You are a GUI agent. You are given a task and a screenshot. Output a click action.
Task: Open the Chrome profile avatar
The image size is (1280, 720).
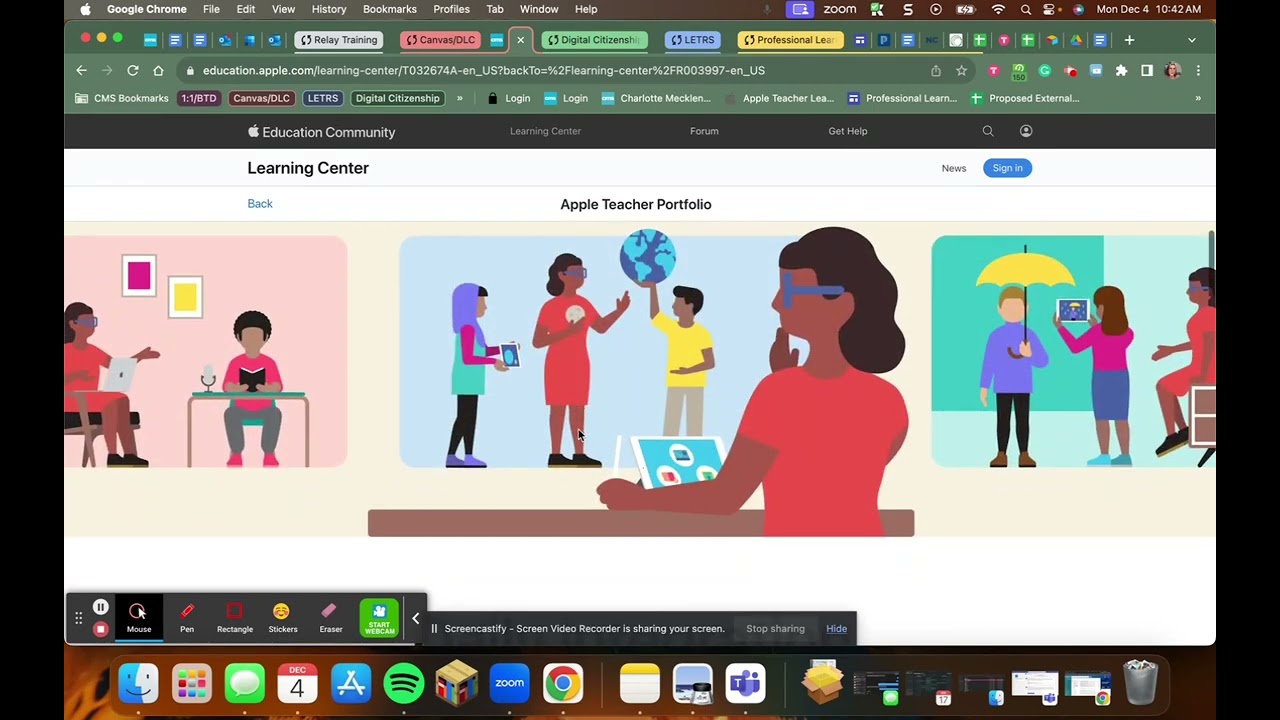click(x=1173, y=71)
